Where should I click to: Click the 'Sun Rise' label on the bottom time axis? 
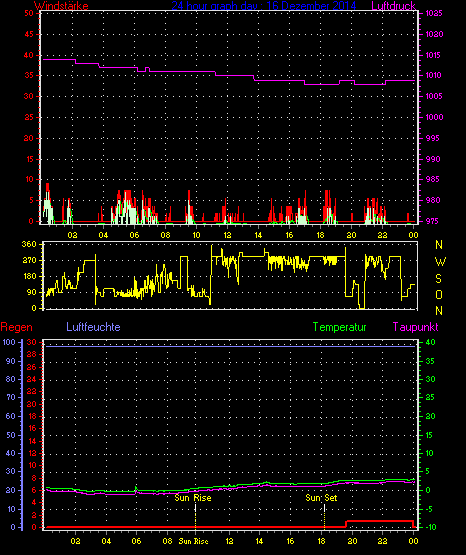193,541
